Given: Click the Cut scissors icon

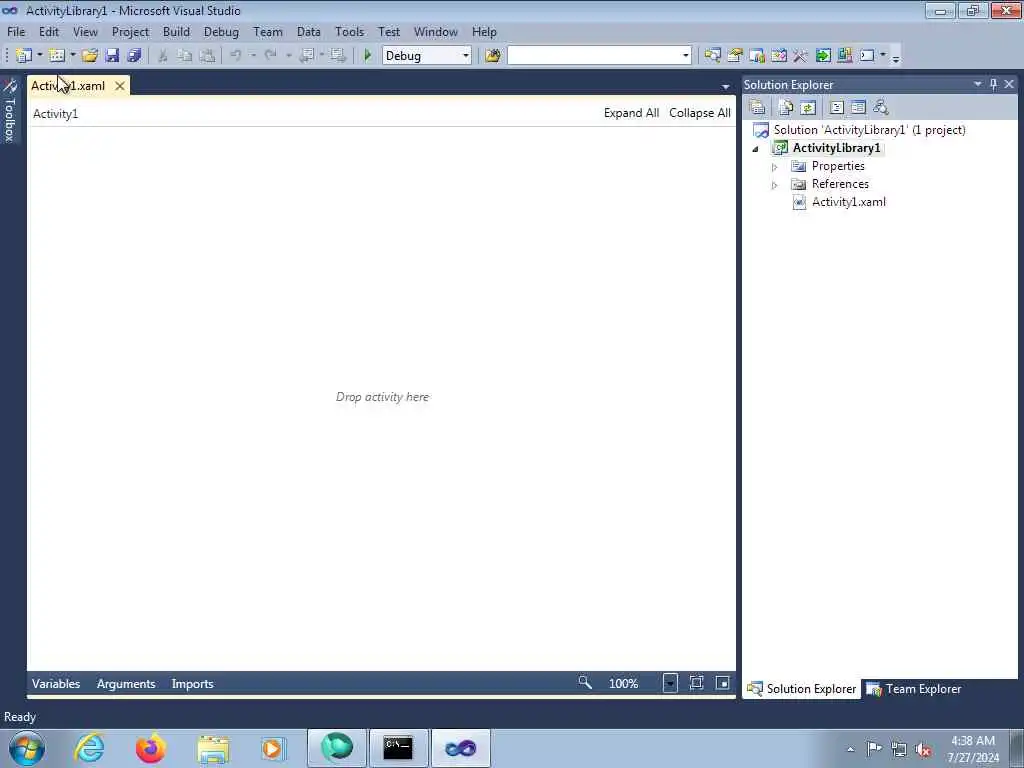Looking at the screenshot, I should pyautogui.click(x=163, y=56).
